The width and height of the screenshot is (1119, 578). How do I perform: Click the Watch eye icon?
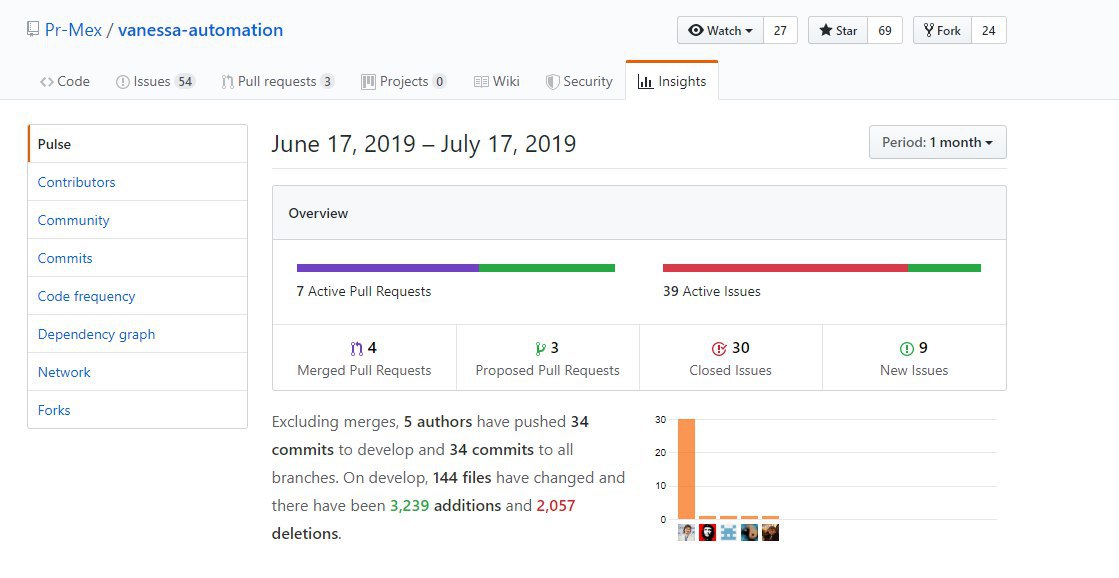[x=696, y=31]
